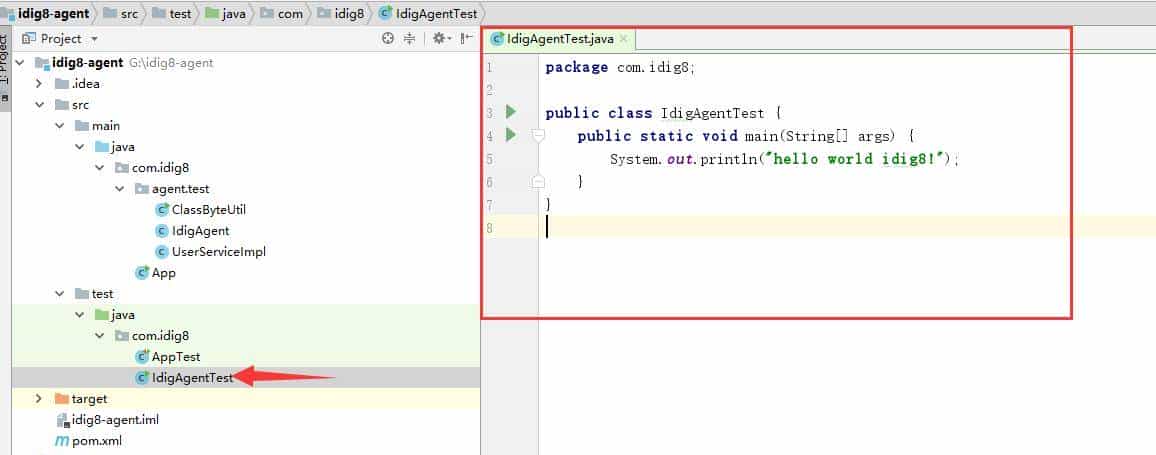1156x455 pixels.
Task: Run the main method via gutter arrow
Action: [x=511, y=135]
